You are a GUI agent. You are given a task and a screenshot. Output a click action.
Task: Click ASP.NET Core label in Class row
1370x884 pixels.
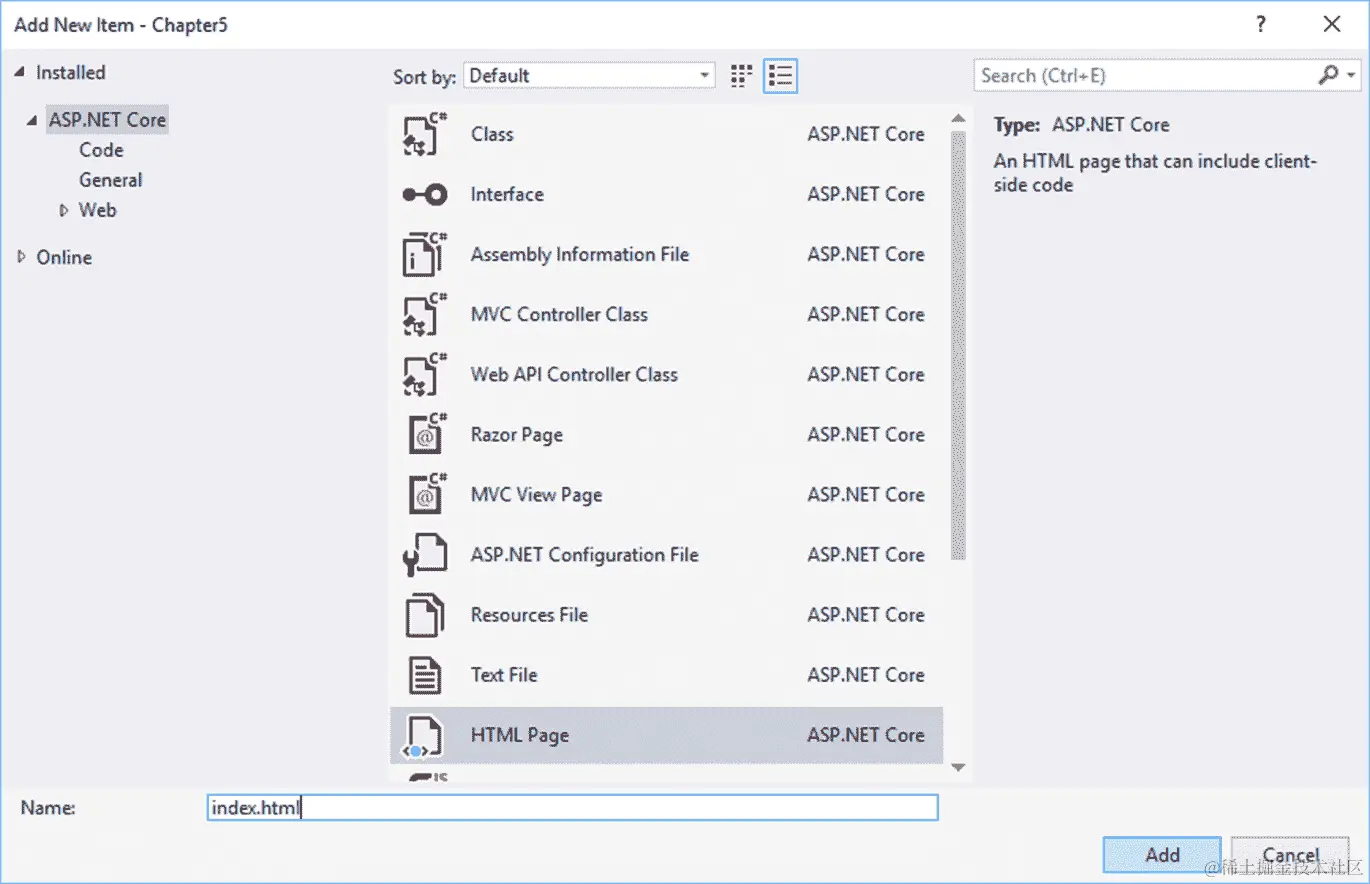click(x=866, y=134)
